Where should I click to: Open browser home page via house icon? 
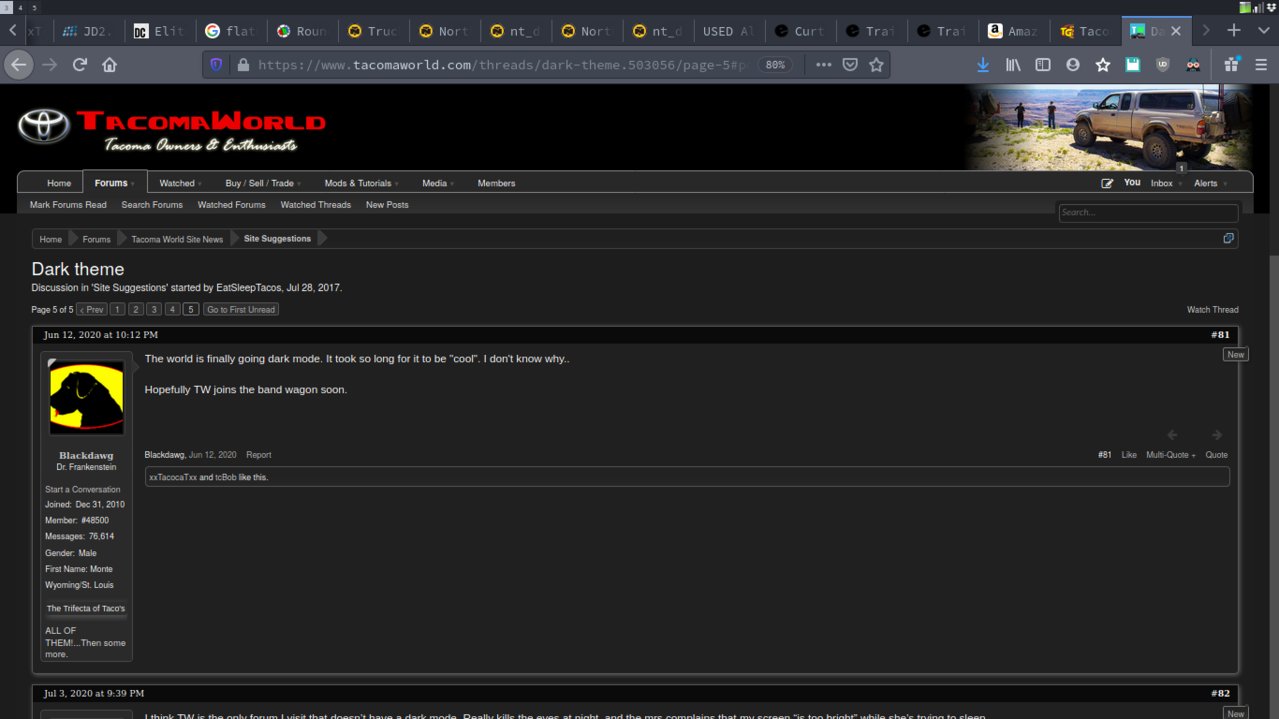(110, 65)
